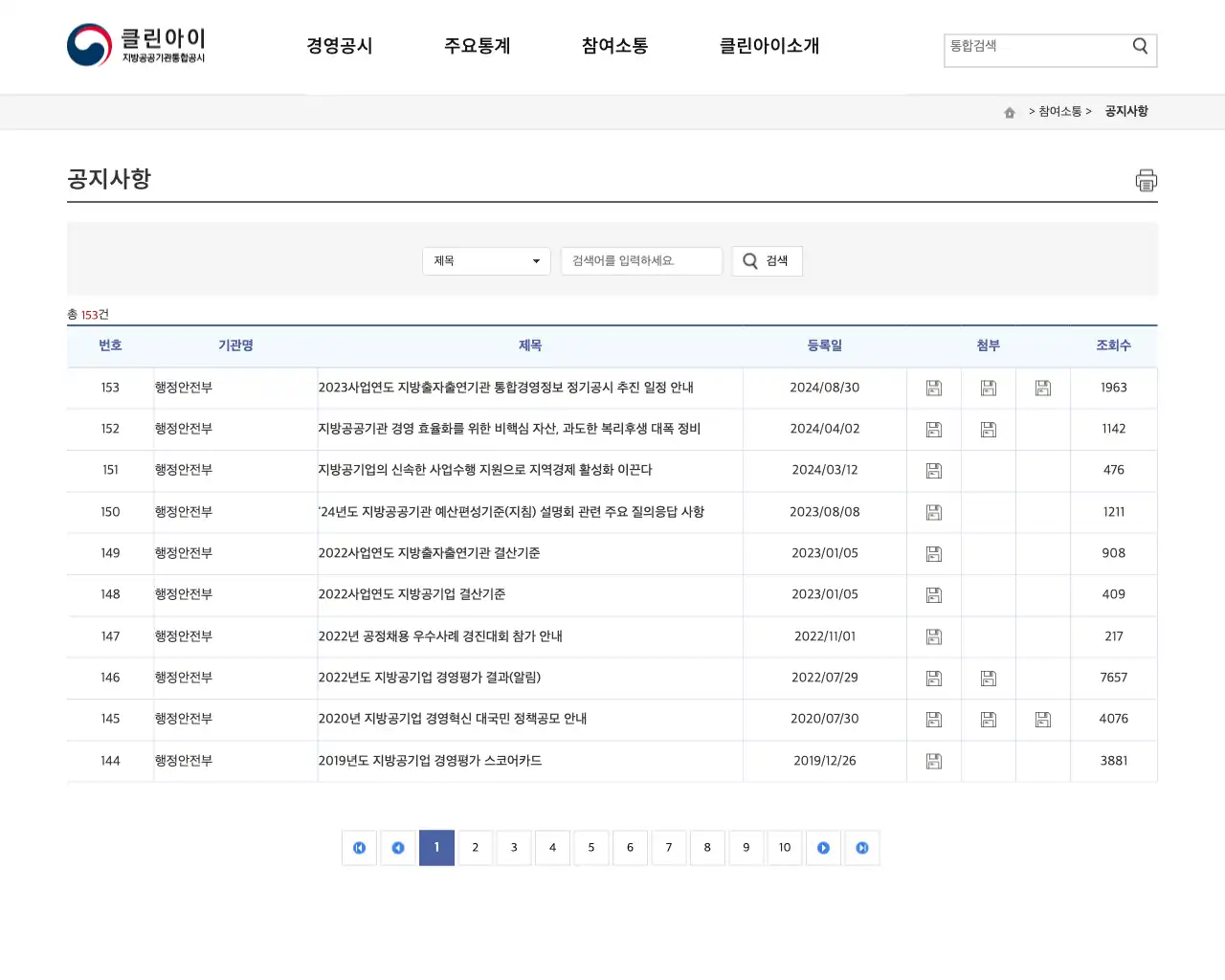The width and height of the screenshot is (1225, 980).
Task: Go to page 5 in pagination
Action: coord(590,848)
